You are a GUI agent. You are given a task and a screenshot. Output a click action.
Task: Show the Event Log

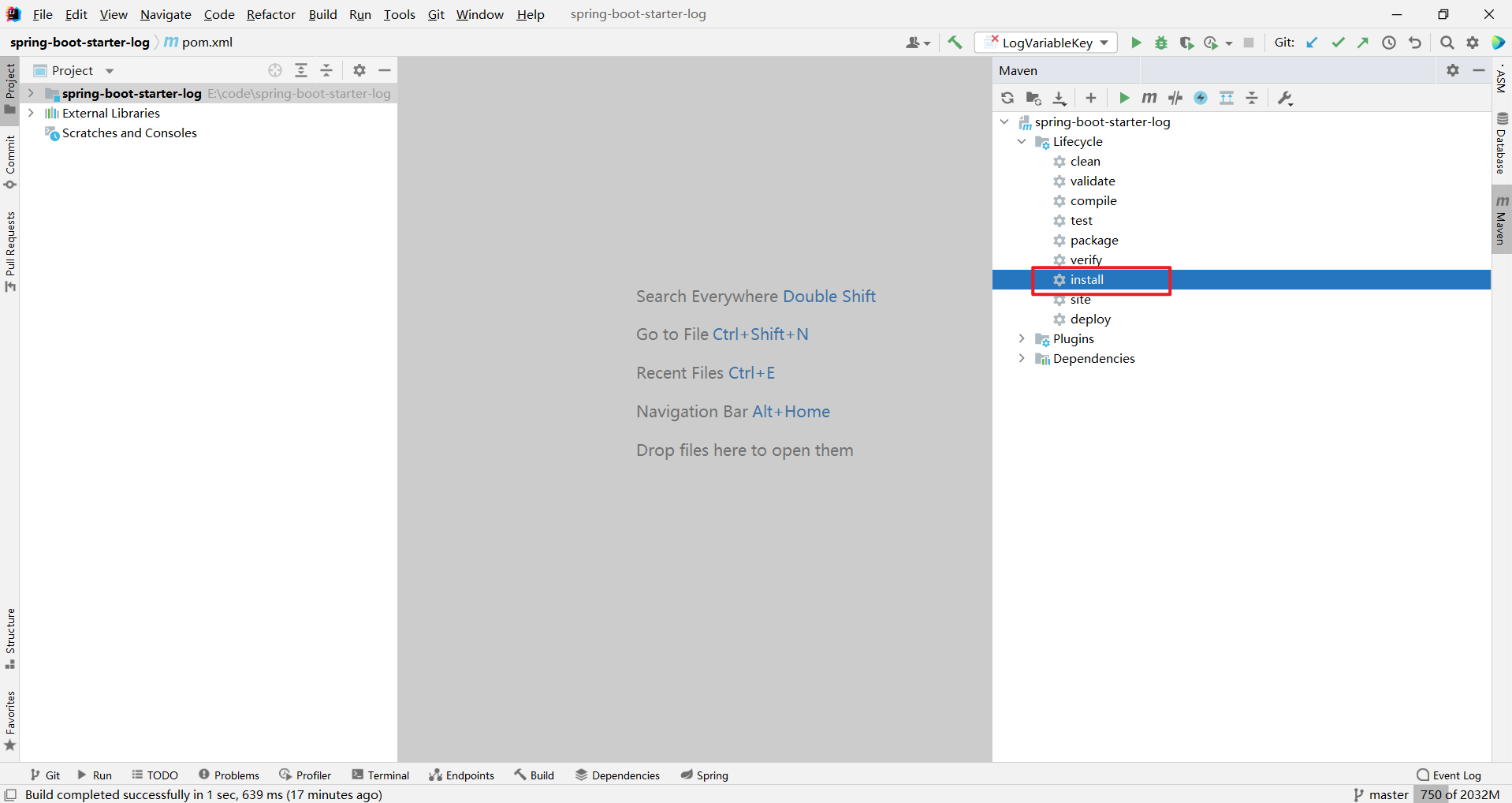tap(1449, 775)
